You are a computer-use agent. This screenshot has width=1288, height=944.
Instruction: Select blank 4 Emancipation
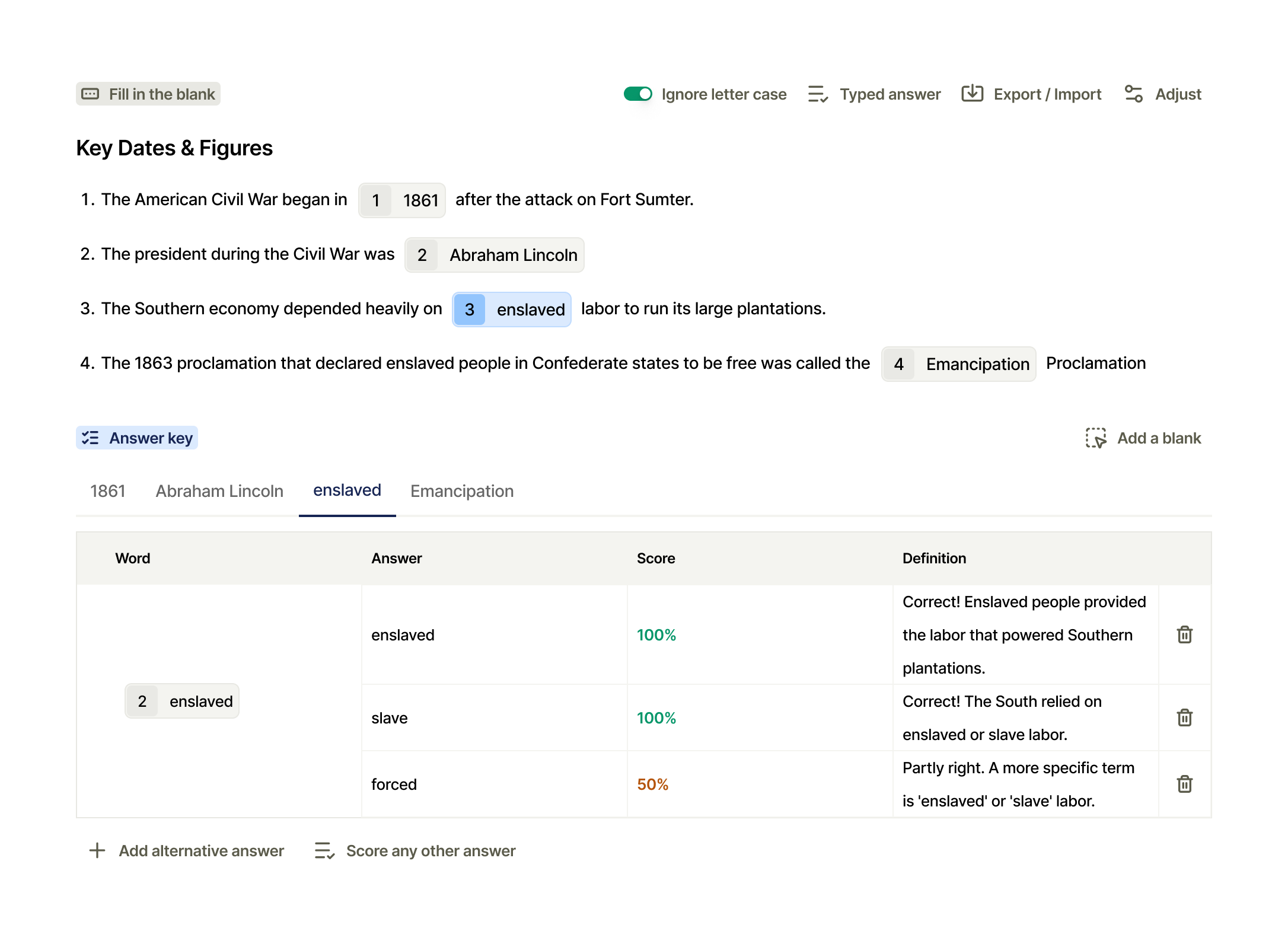pyautogui.click(x=959, y=364)
